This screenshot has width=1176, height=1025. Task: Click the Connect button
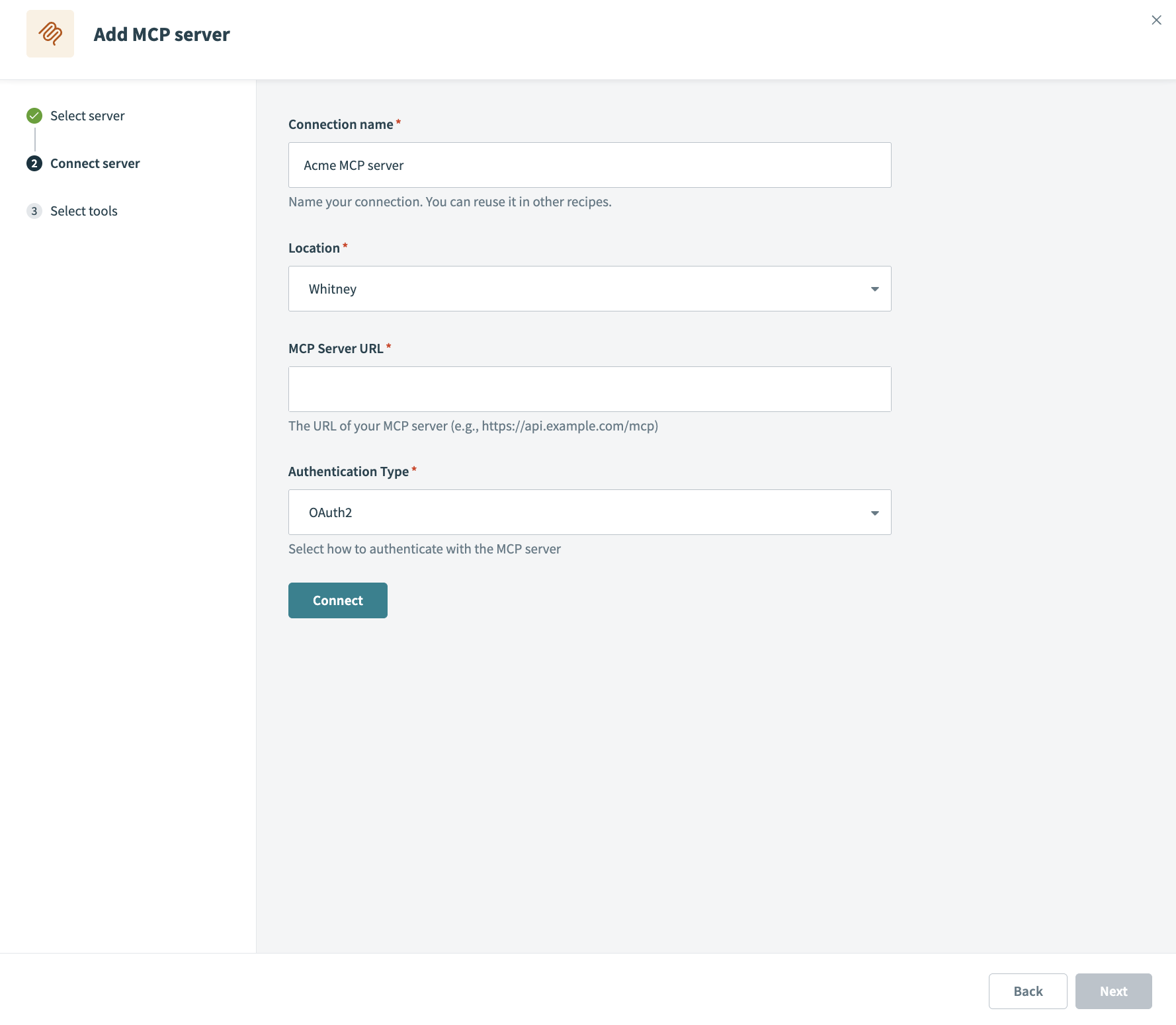(x=337, y=600)
